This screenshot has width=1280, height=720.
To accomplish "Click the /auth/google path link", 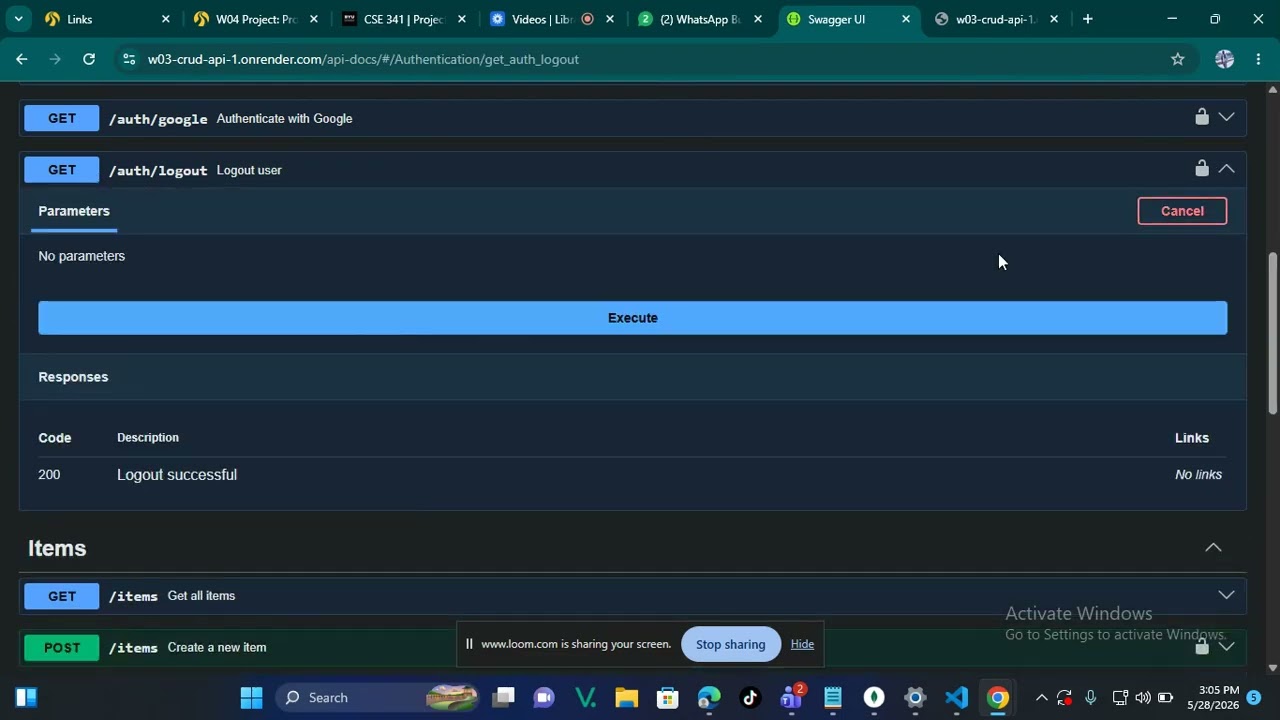I will point(158,119).
